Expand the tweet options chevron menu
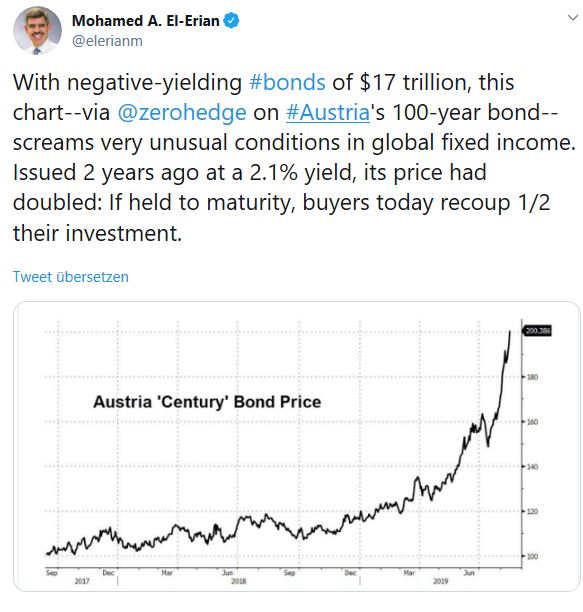This screenshot has height=612, width=583. 572,18
